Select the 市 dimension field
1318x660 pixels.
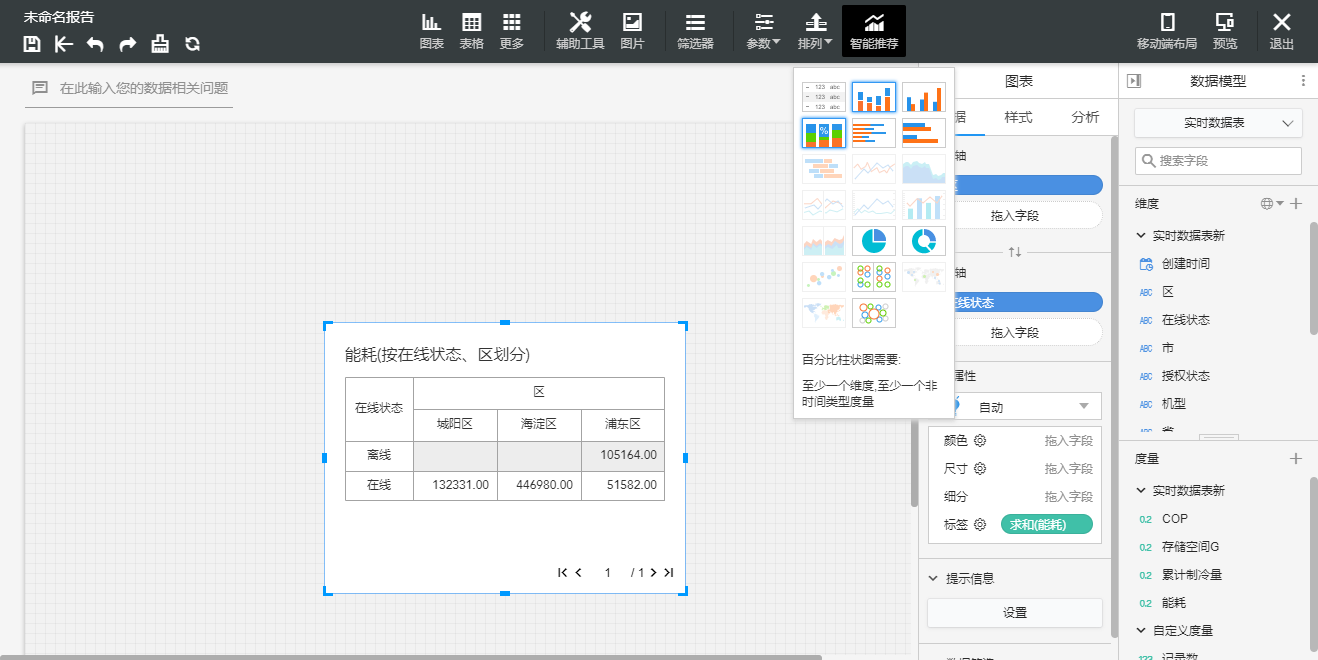click(x=1167, y=348)
